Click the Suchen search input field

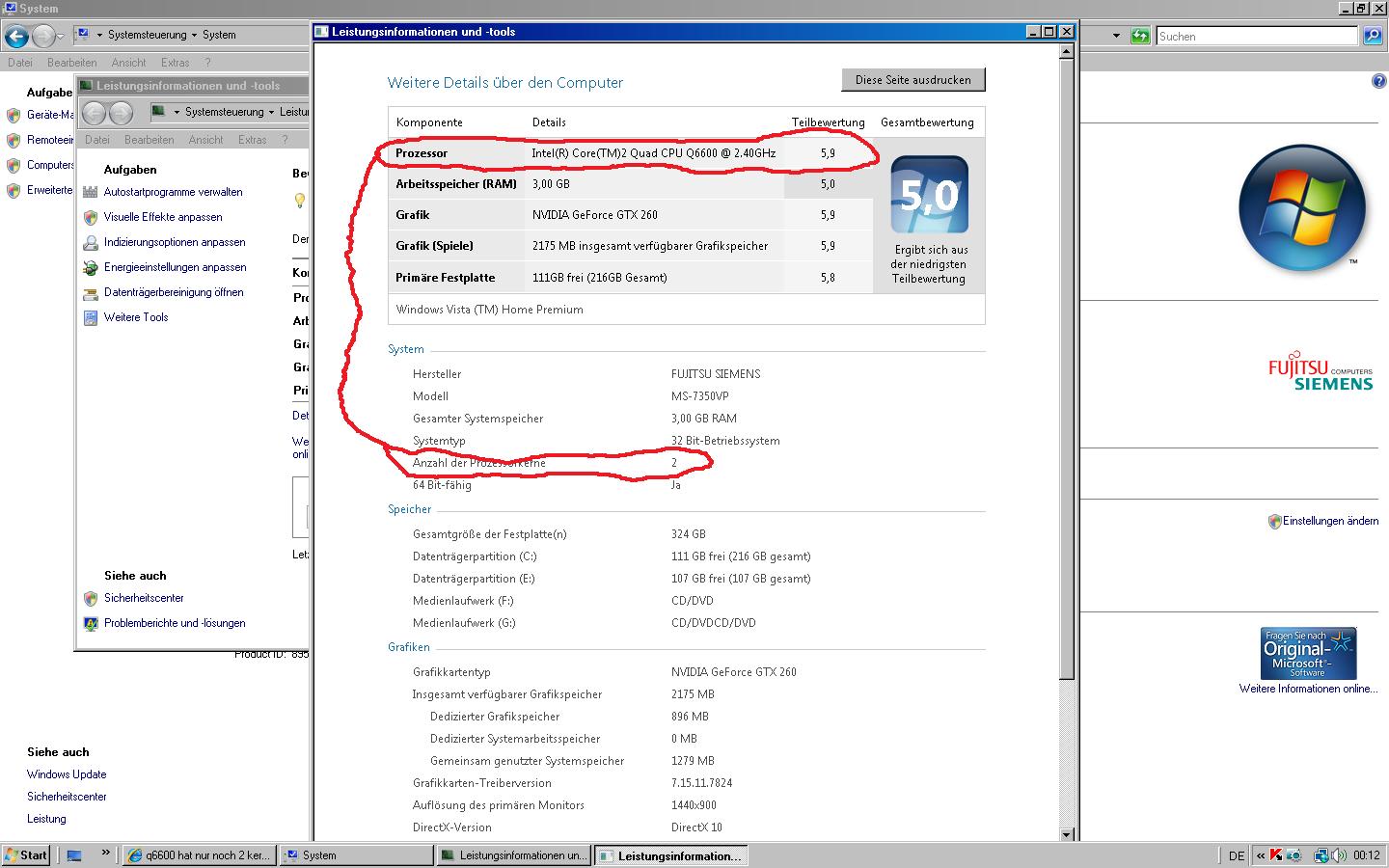[x=1257, y=36]
